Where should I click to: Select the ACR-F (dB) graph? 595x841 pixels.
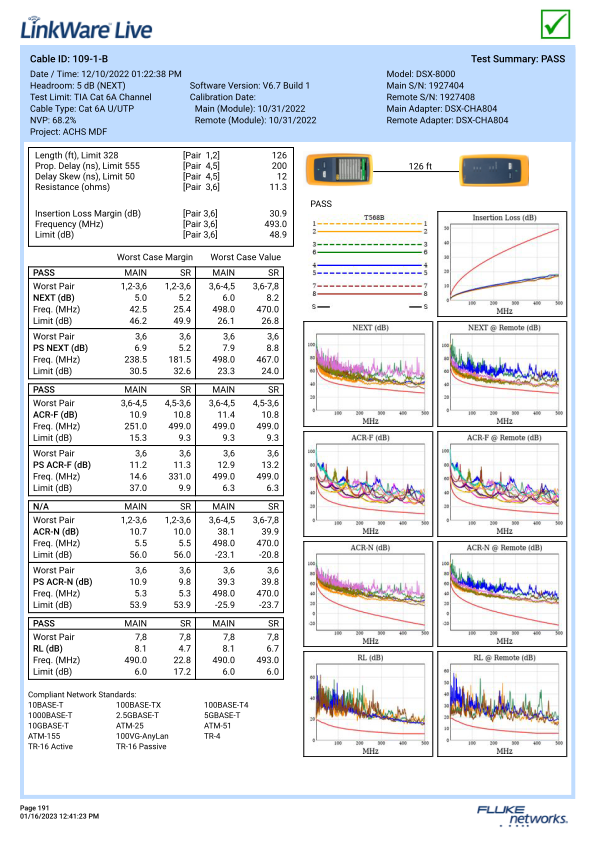point(368,484)
